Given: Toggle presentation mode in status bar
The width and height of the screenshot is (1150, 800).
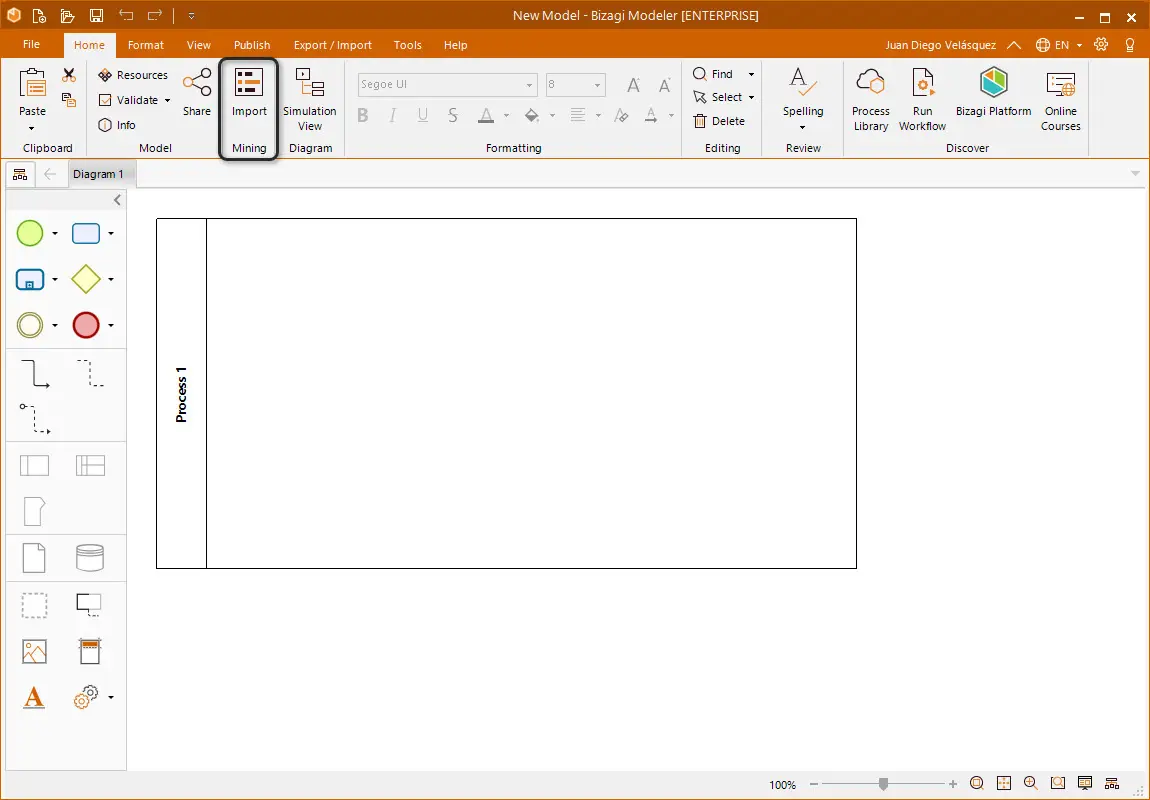Looking at the screenshot, I should tap(1085, 783).
